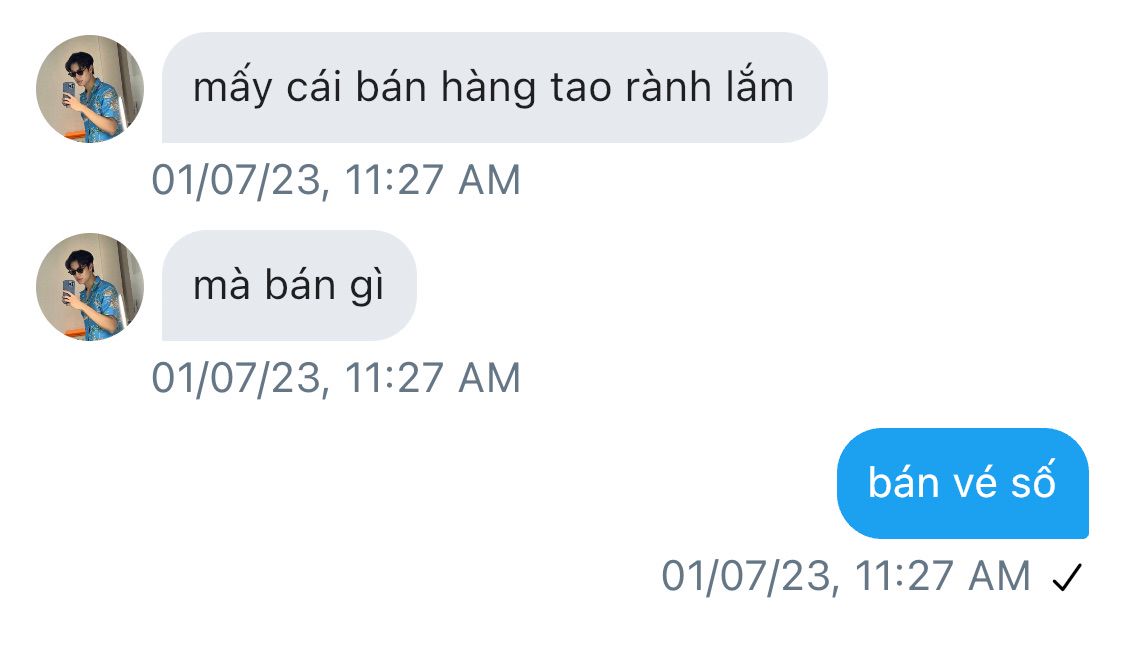Click "AM" in the timestamp beside the checkmark

click(x=999, y=576)
